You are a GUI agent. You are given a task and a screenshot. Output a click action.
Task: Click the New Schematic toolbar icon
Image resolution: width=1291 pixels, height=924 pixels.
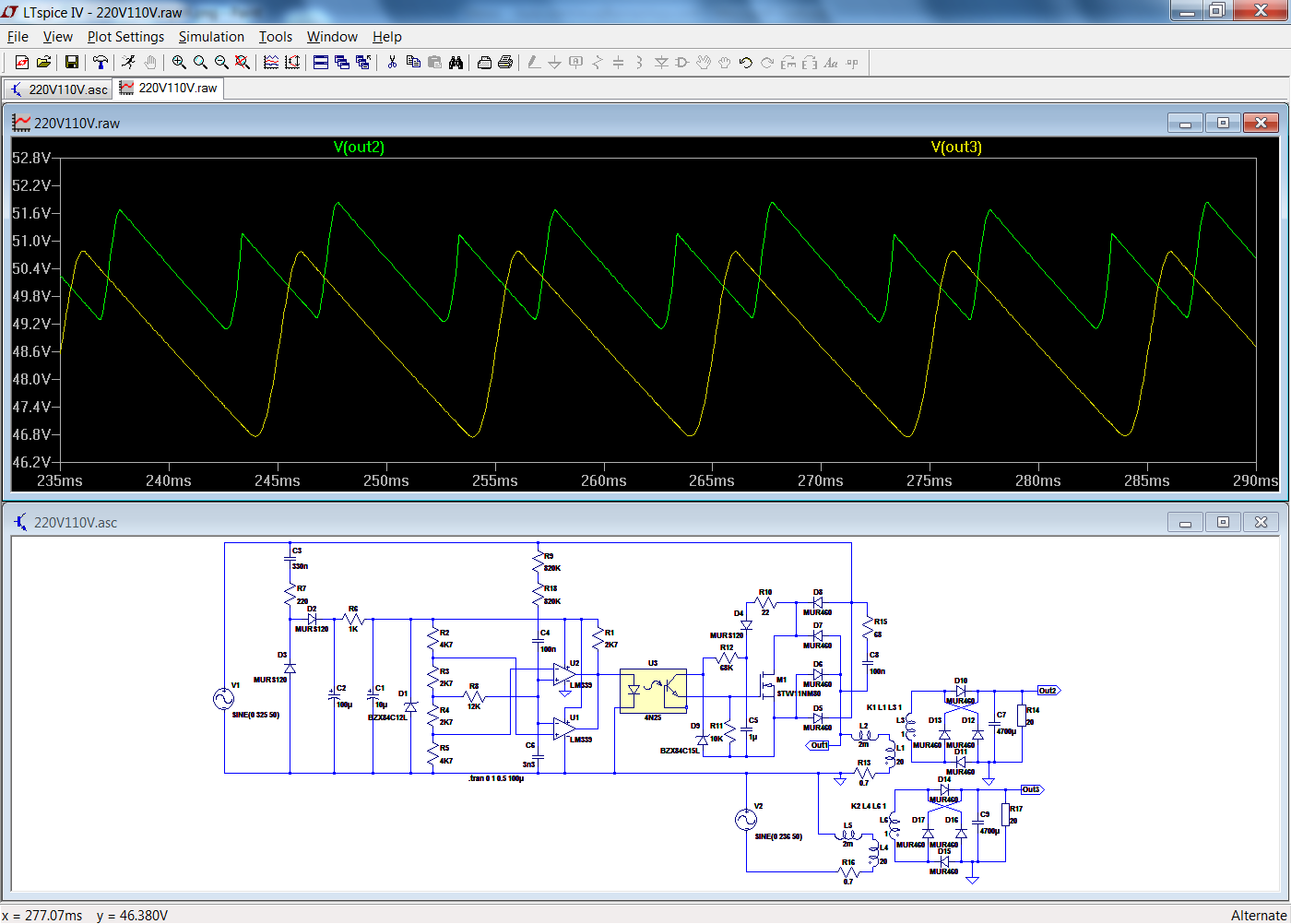pos(22,63)
